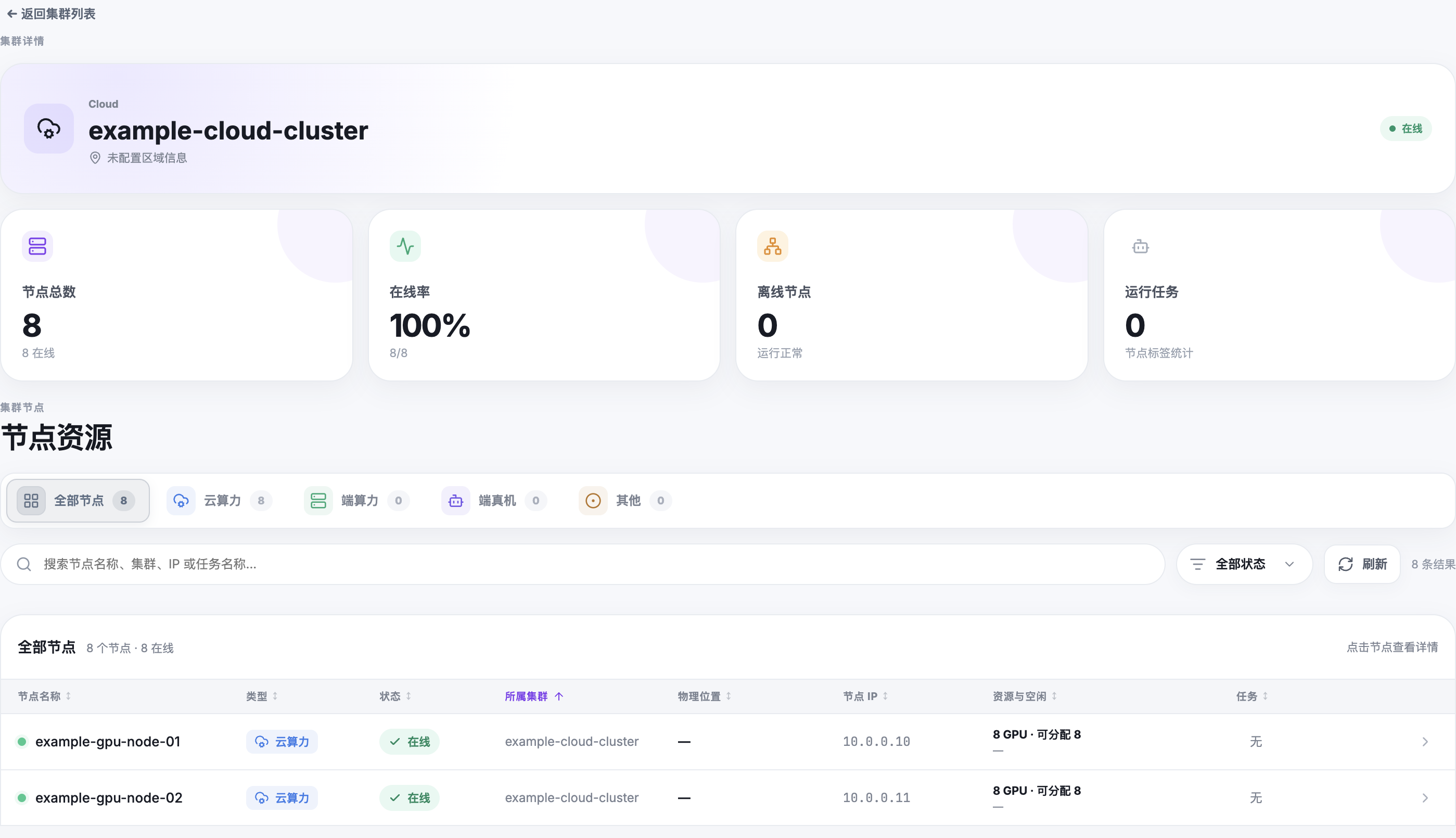1456x838 pixels.
Task: Click the example-gpu-node-01 name
Action: 108,742
